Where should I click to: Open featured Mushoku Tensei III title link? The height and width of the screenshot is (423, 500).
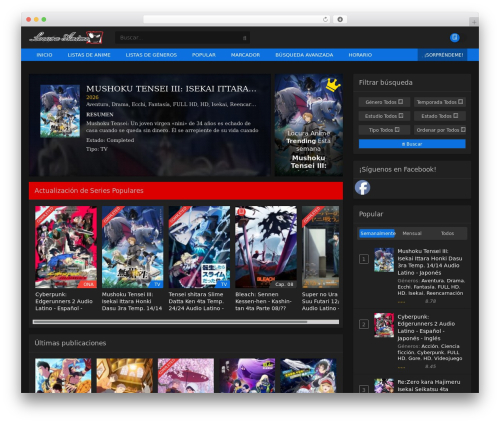point(171,89)
